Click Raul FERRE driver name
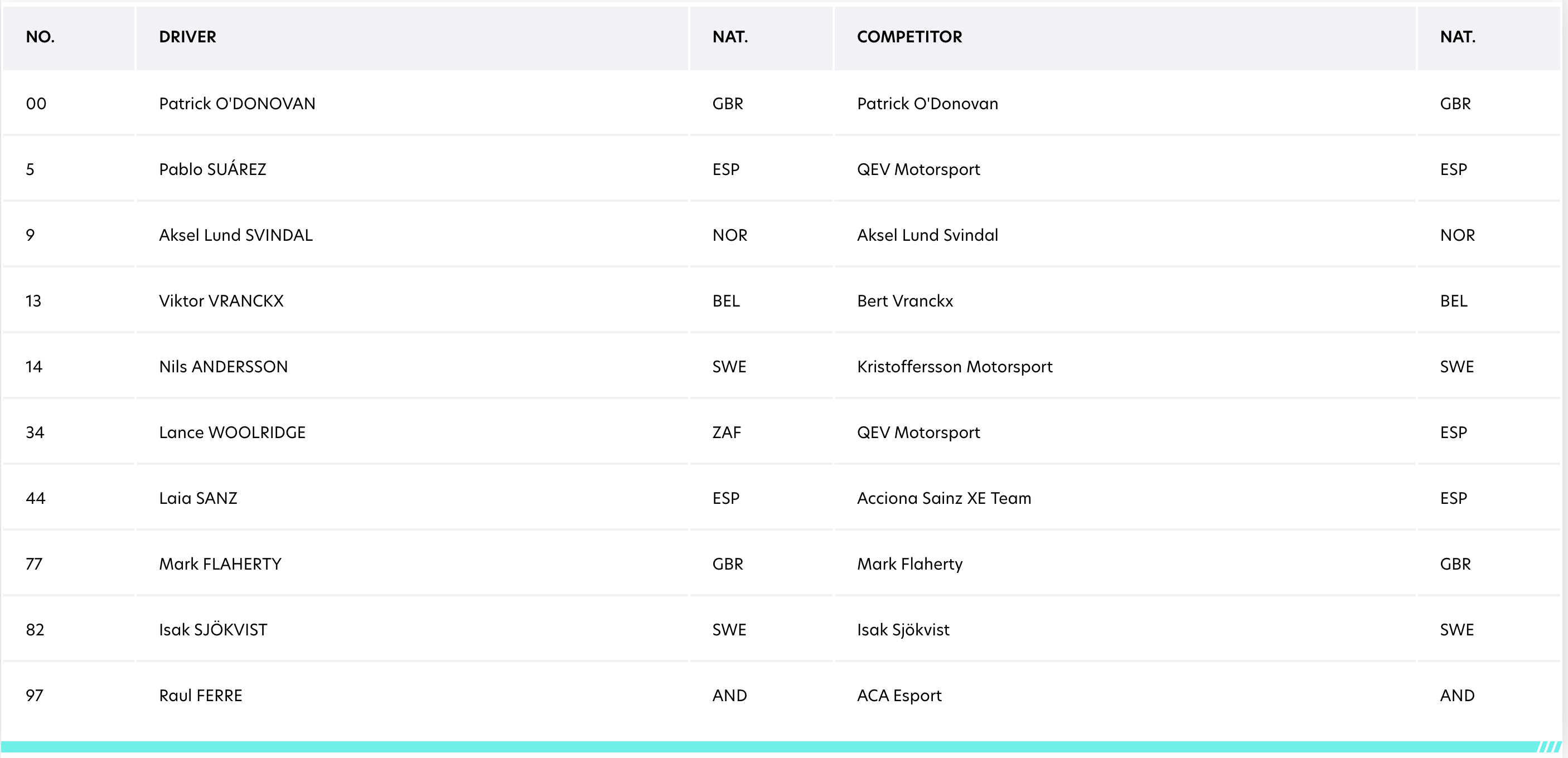 200,694
